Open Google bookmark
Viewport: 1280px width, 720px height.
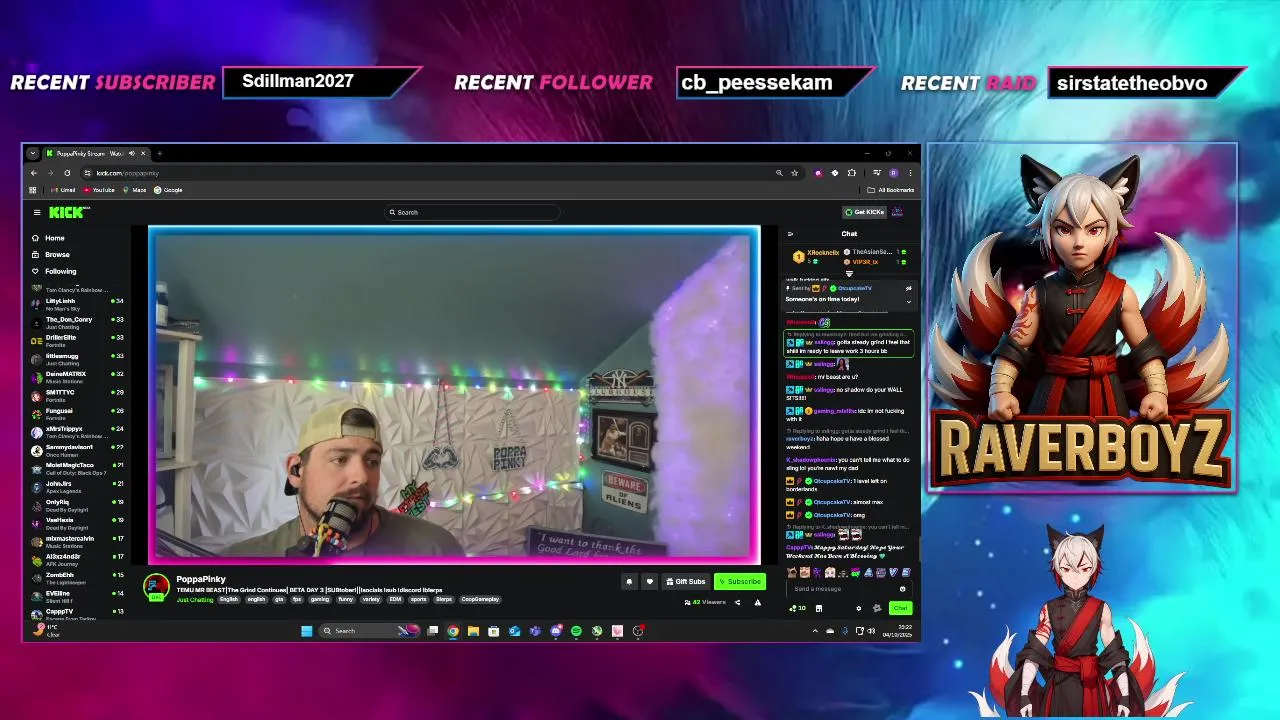tap(169, 190)
